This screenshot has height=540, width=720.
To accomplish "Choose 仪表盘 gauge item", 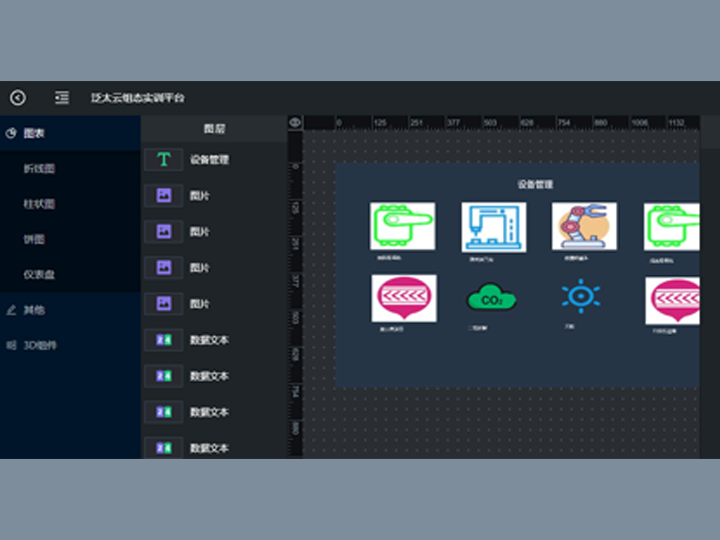I will coord(40,274).
